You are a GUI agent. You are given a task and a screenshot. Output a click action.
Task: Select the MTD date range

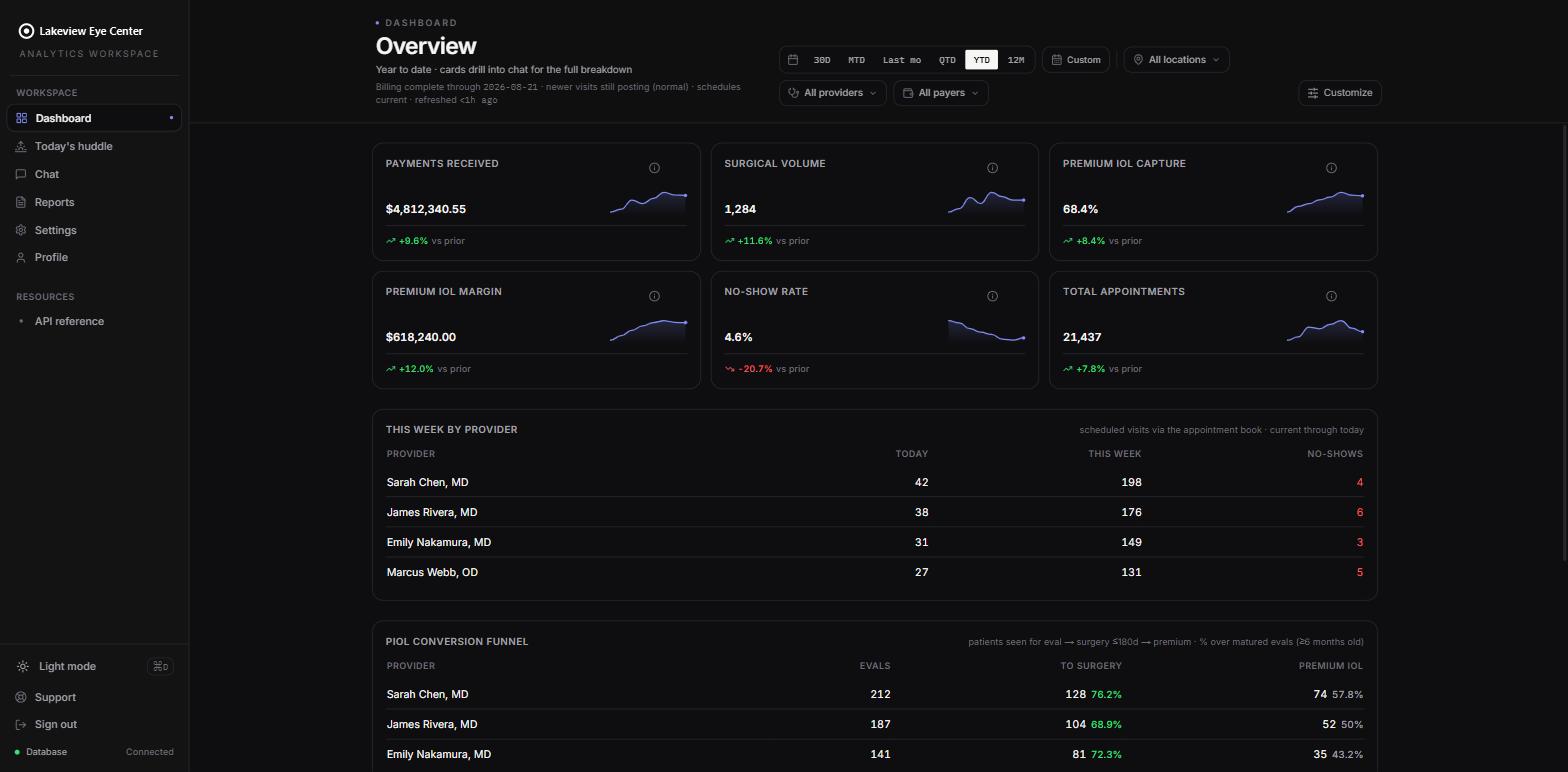tap(856, 60)
